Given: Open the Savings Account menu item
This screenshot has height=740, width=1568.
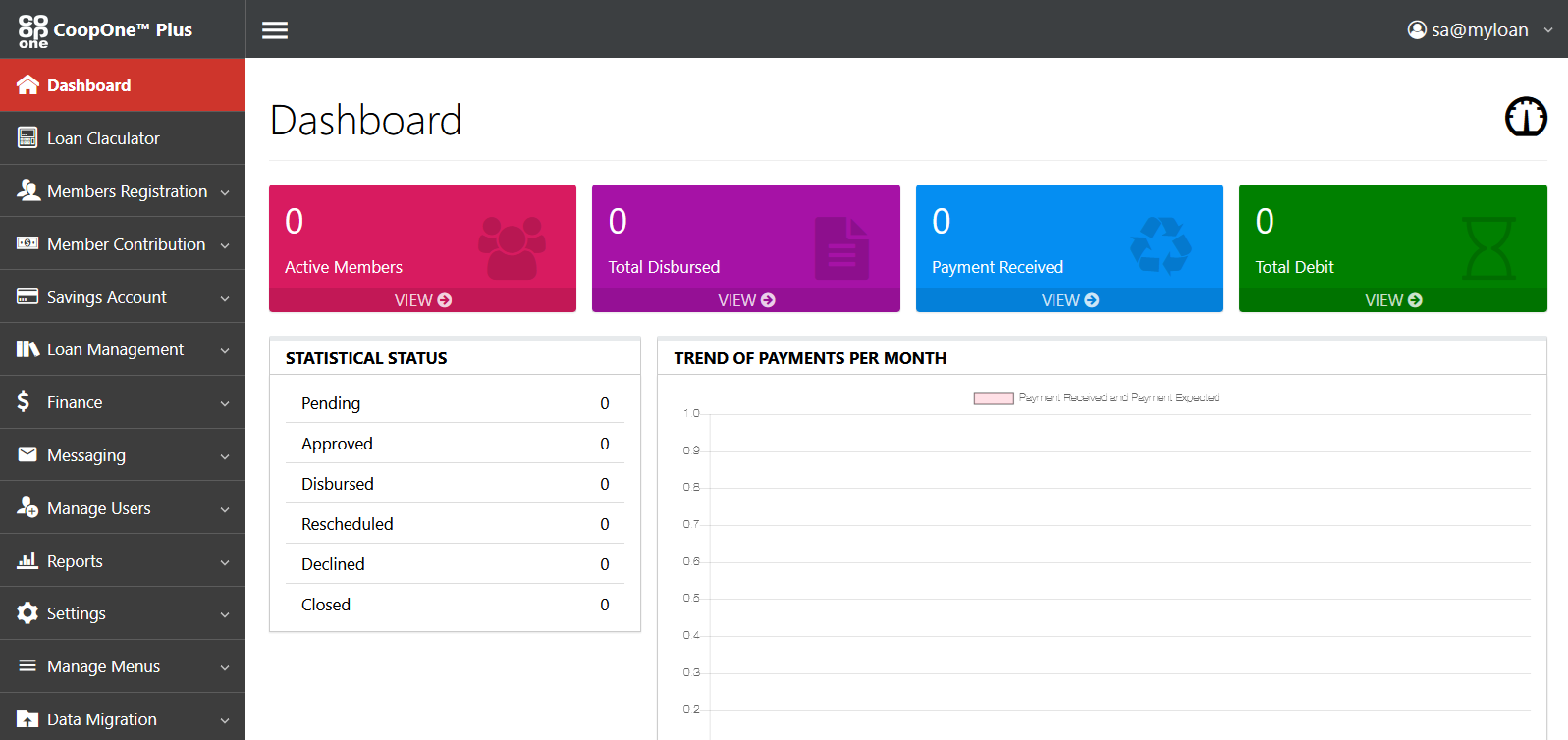Looking at the screenshot, I should [x=107, y=297].
